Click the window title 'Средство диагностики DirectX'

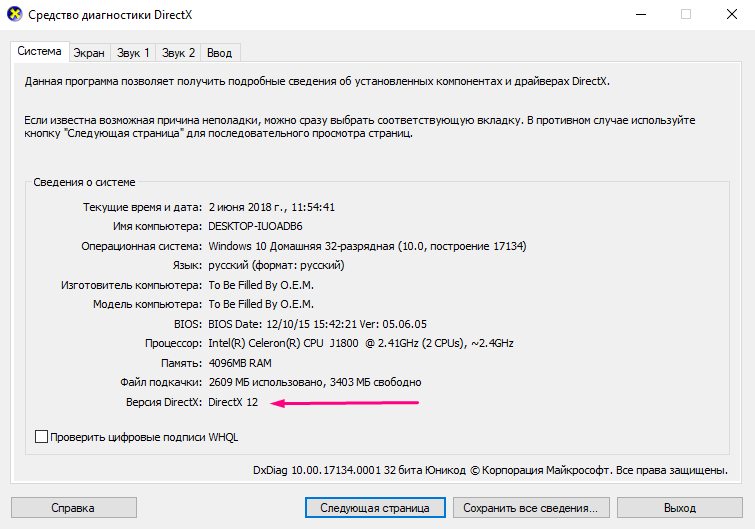(110, 15)
